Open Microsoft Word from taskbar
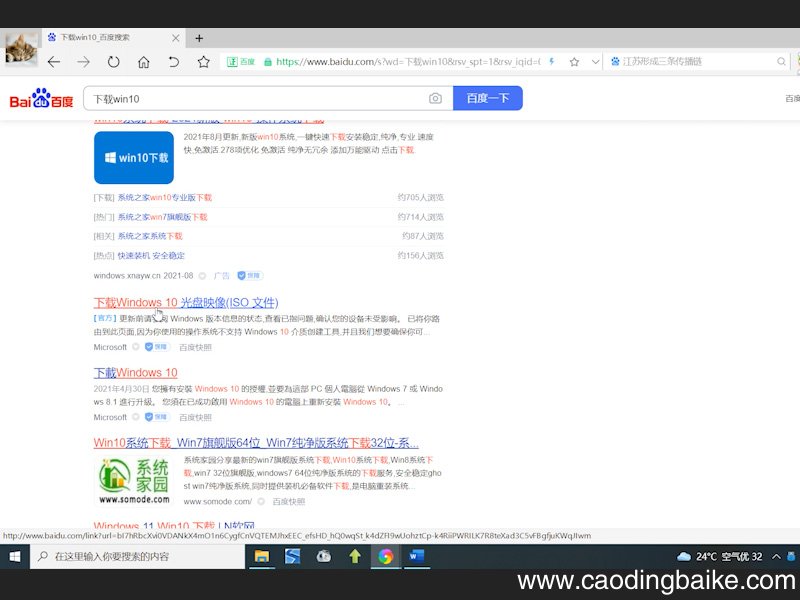 coord(417,556)
